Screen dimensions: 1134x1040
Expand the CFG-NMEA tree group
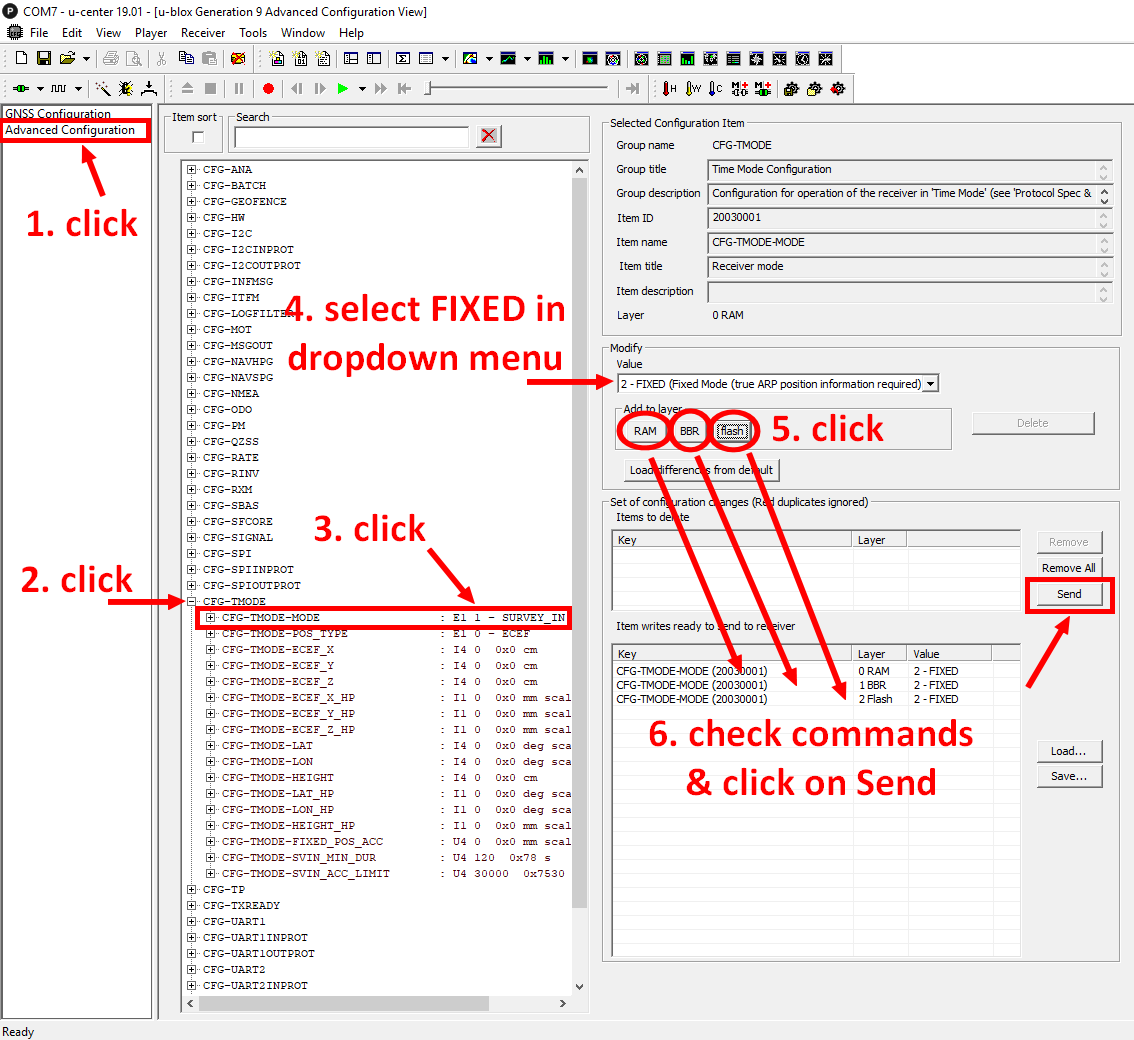(192, 394)
